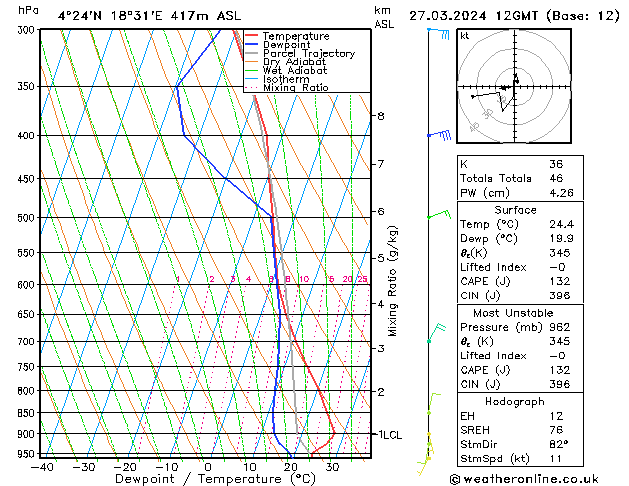Click the 'kt' label in the hodograph
629x486 pixels.
465,36
